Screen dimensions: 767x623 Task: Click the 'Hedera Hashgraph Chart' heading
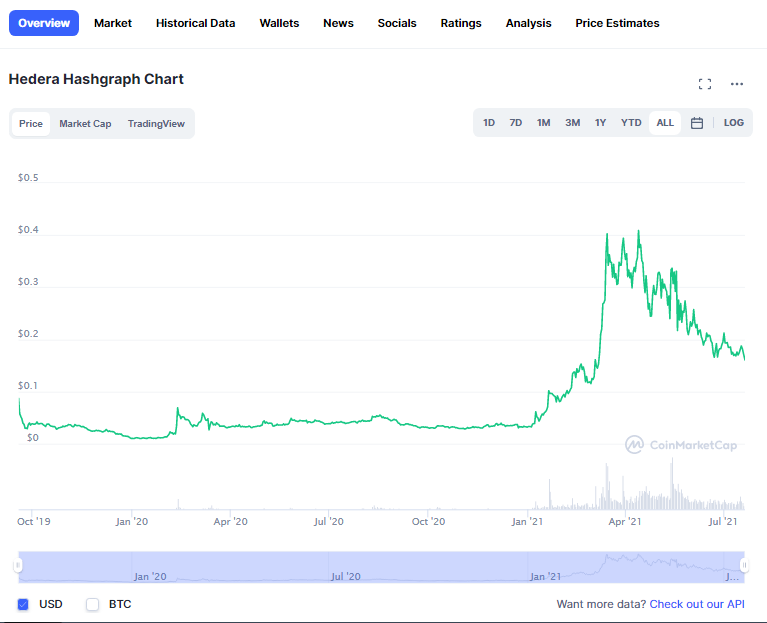(x=96, y=79)
